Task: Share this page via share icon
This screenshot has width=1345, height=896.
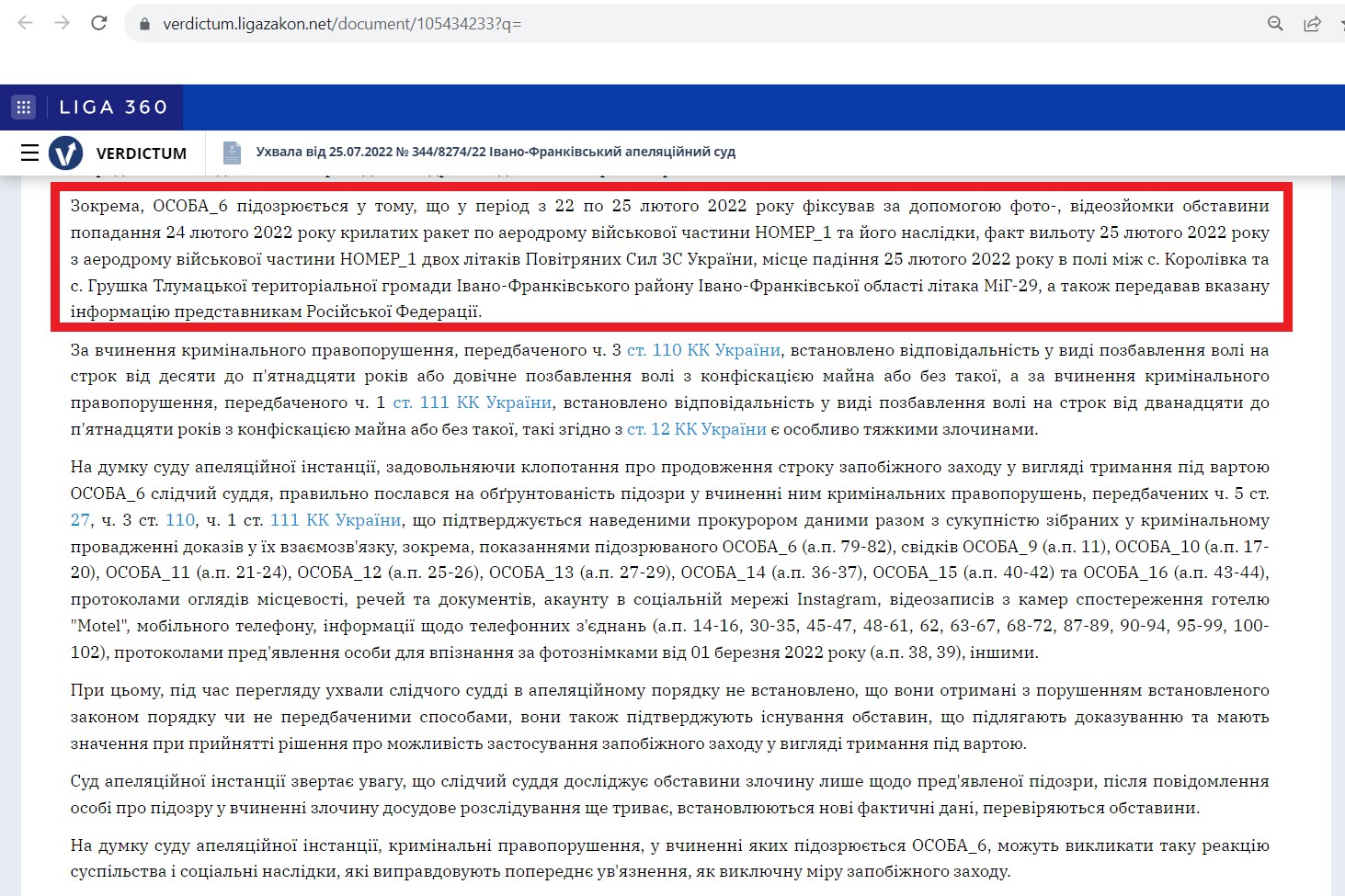Action: coord(1312,24)
